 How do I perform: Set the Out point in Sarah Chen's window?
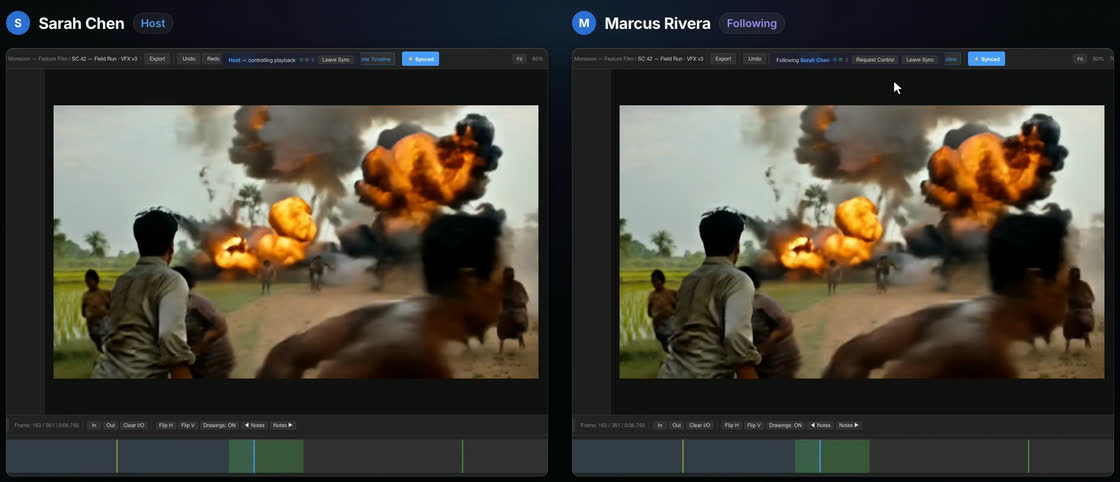[110, 426]
